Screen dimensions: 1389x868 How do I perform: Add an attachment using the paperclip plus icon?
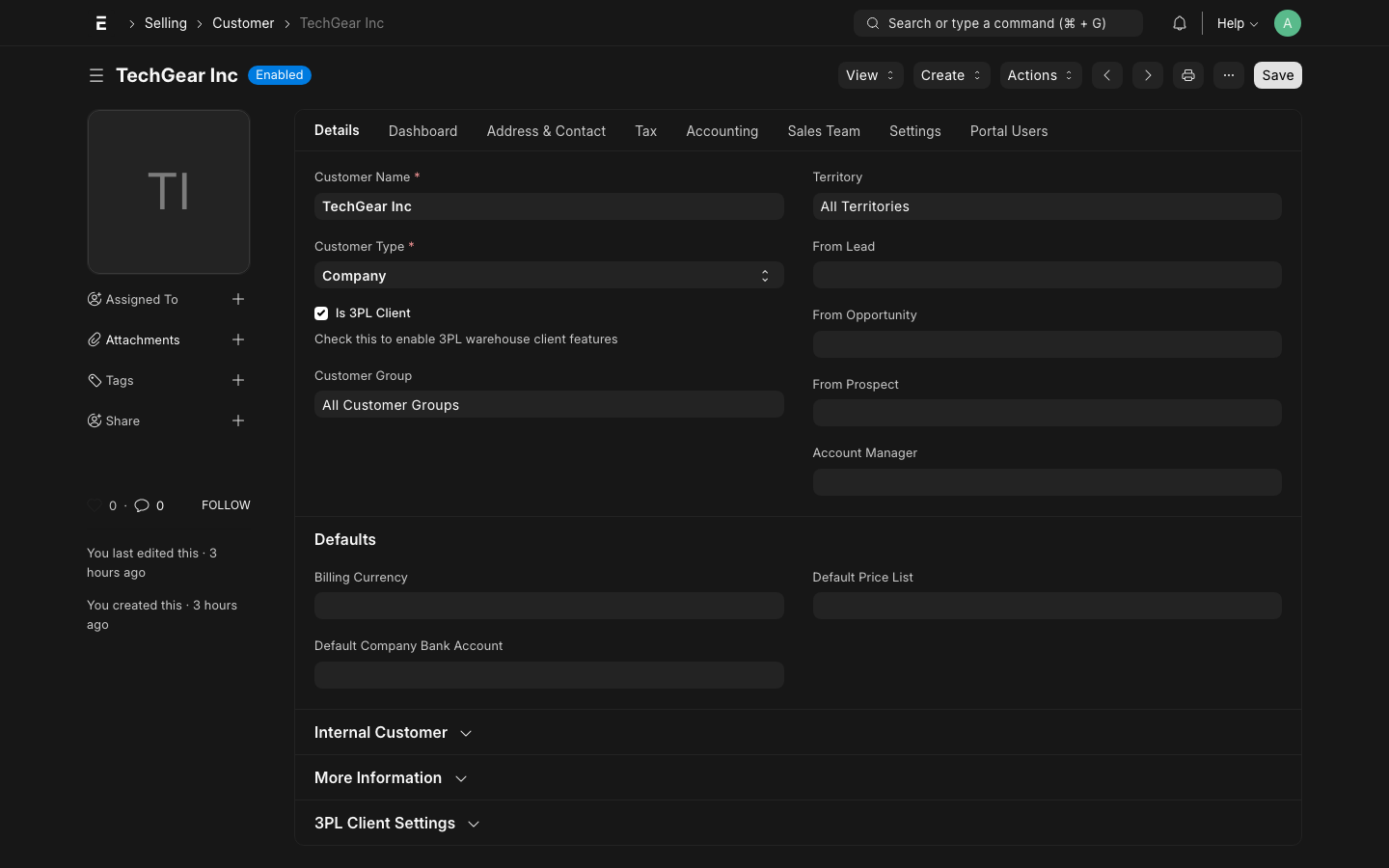[x=238, y=339]
